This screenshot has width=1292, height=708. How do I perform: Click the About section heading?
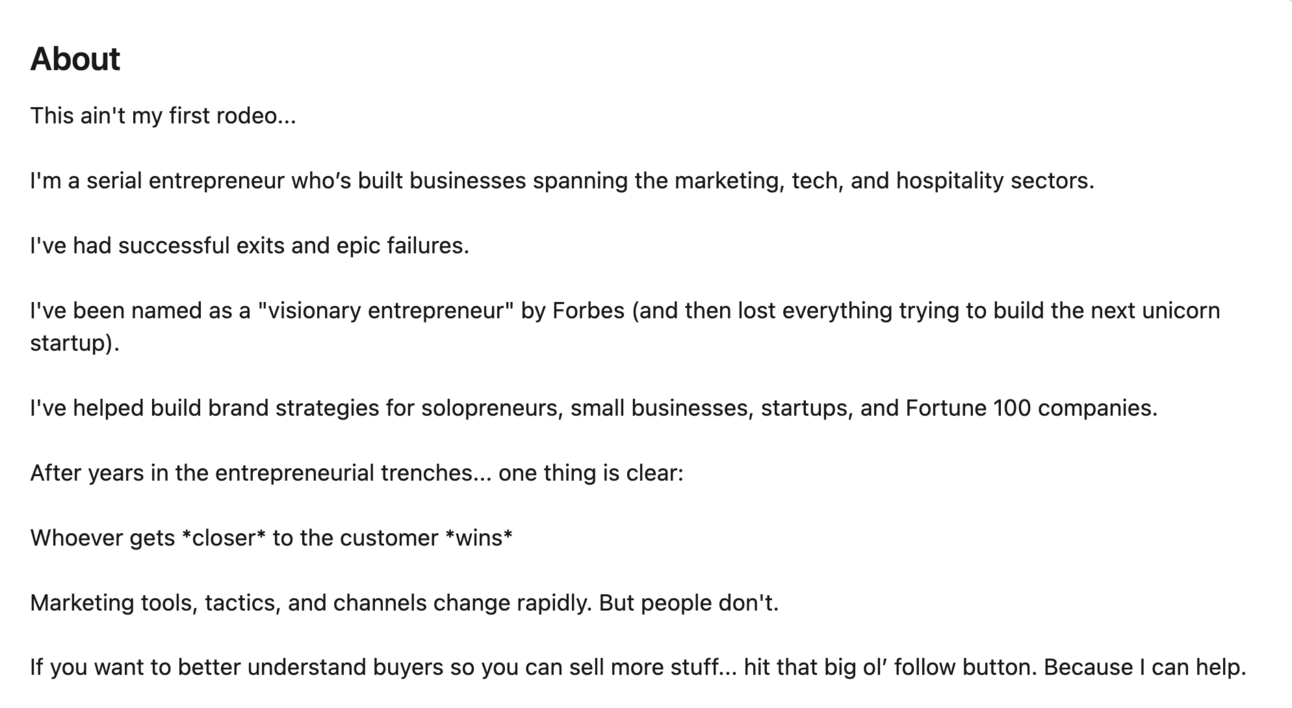(x=75, y=59)
